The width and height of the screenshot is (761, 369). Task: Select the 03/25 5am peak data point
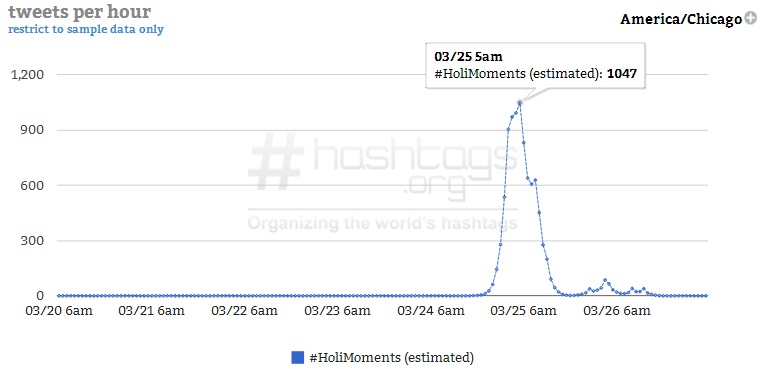[520, 102]
